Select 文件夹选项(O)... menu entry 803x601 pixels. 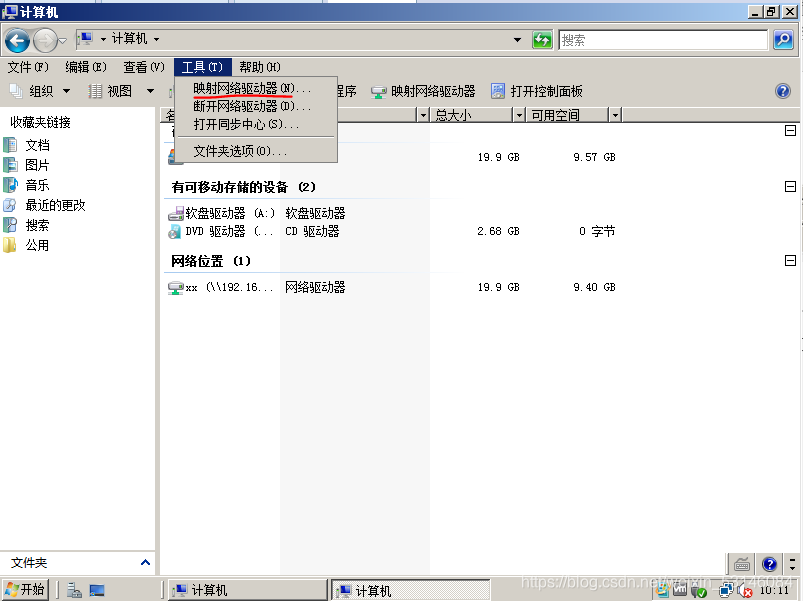point(256,151)
